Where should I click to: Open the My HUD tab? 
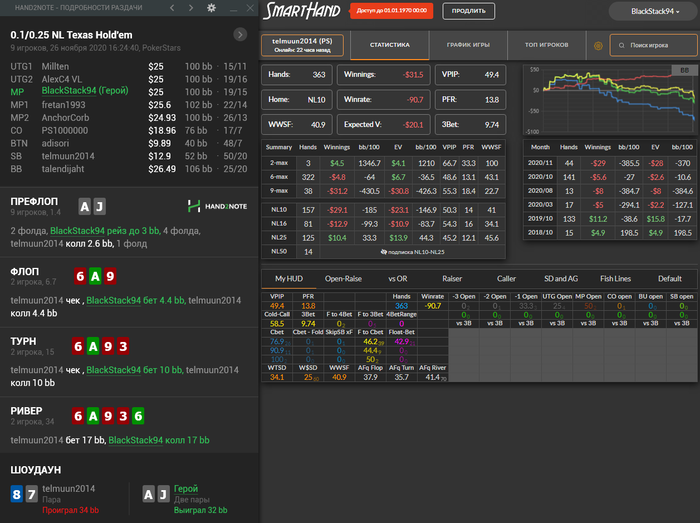coord(289,279)
